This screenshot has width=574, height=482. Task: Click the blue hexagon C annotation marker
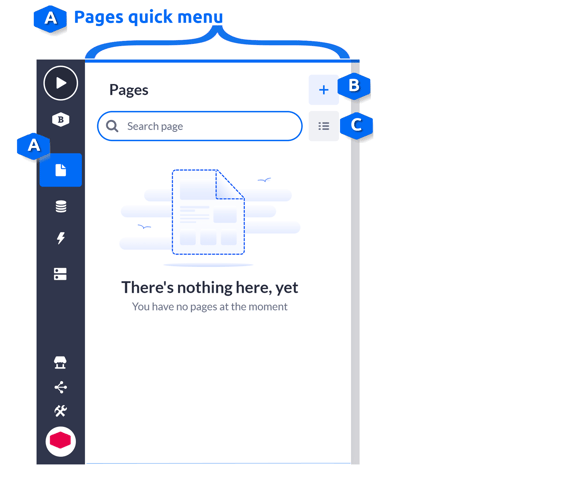pos(356,126)
